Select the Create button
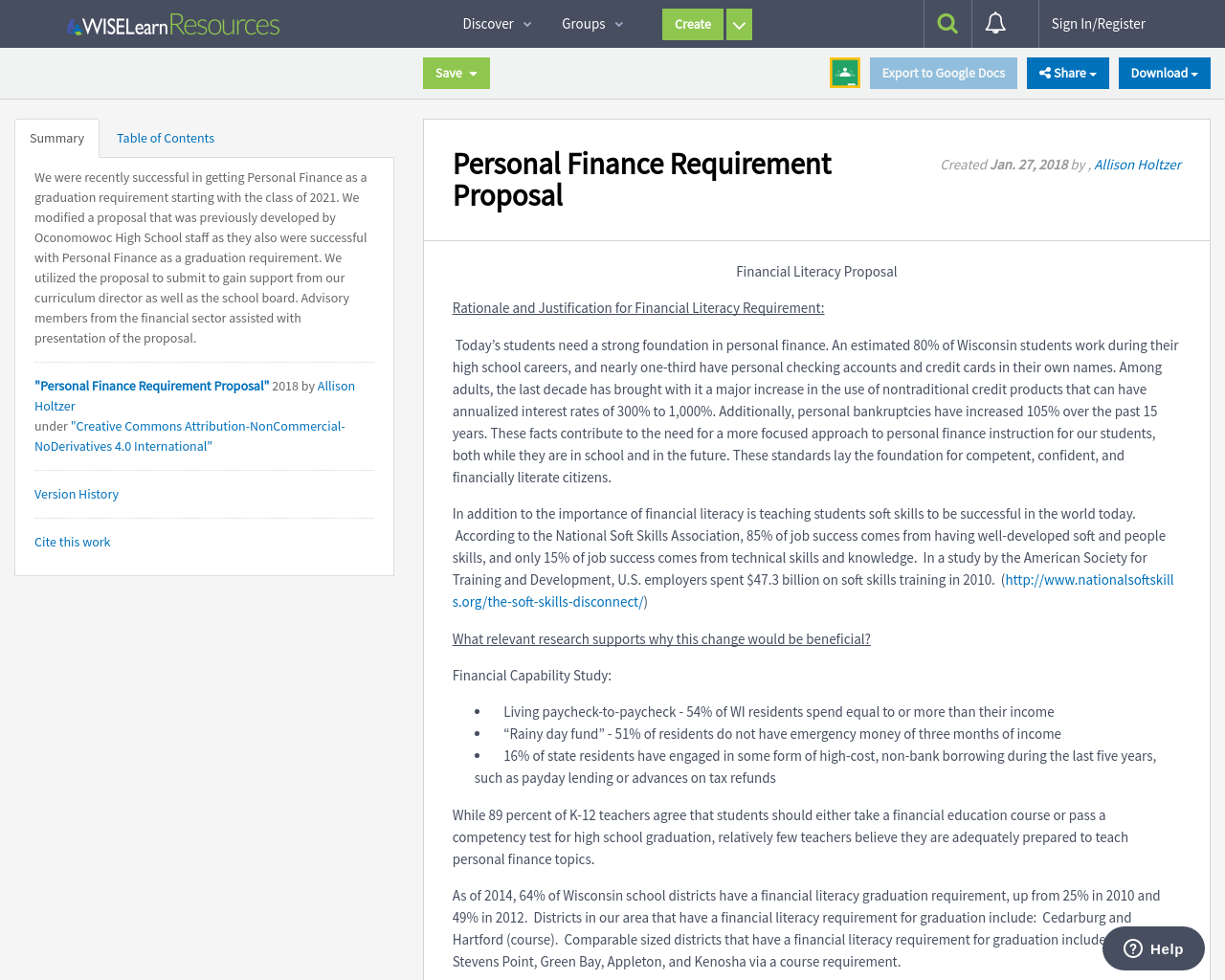Viewport: 1225px width, 980px height. [692, 24]
